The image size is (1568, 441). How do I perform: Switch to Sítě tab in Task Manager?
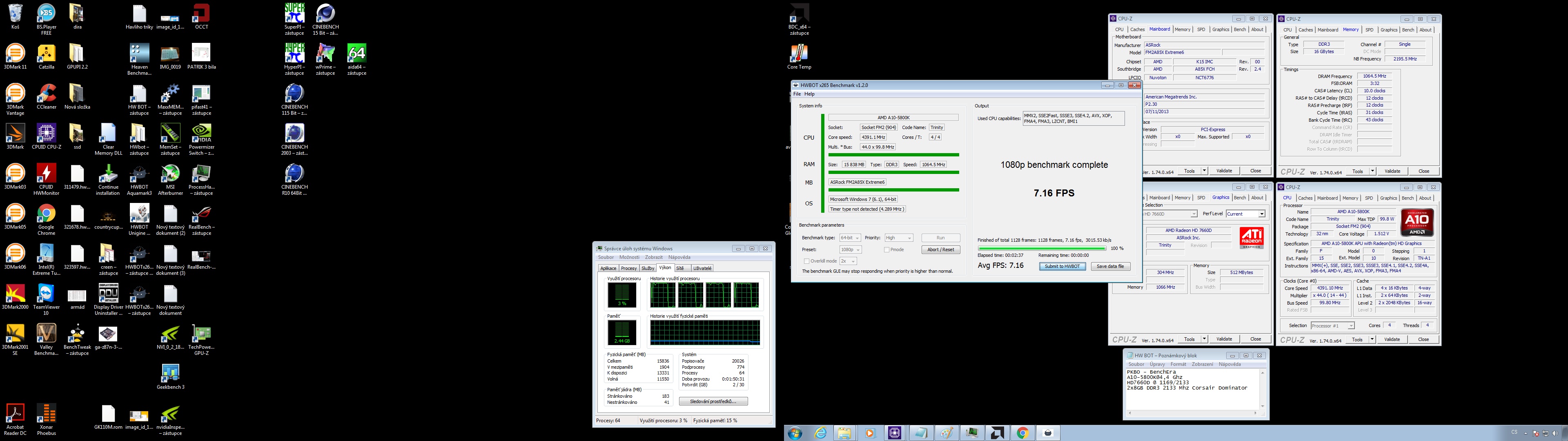(x=680, y=269)
